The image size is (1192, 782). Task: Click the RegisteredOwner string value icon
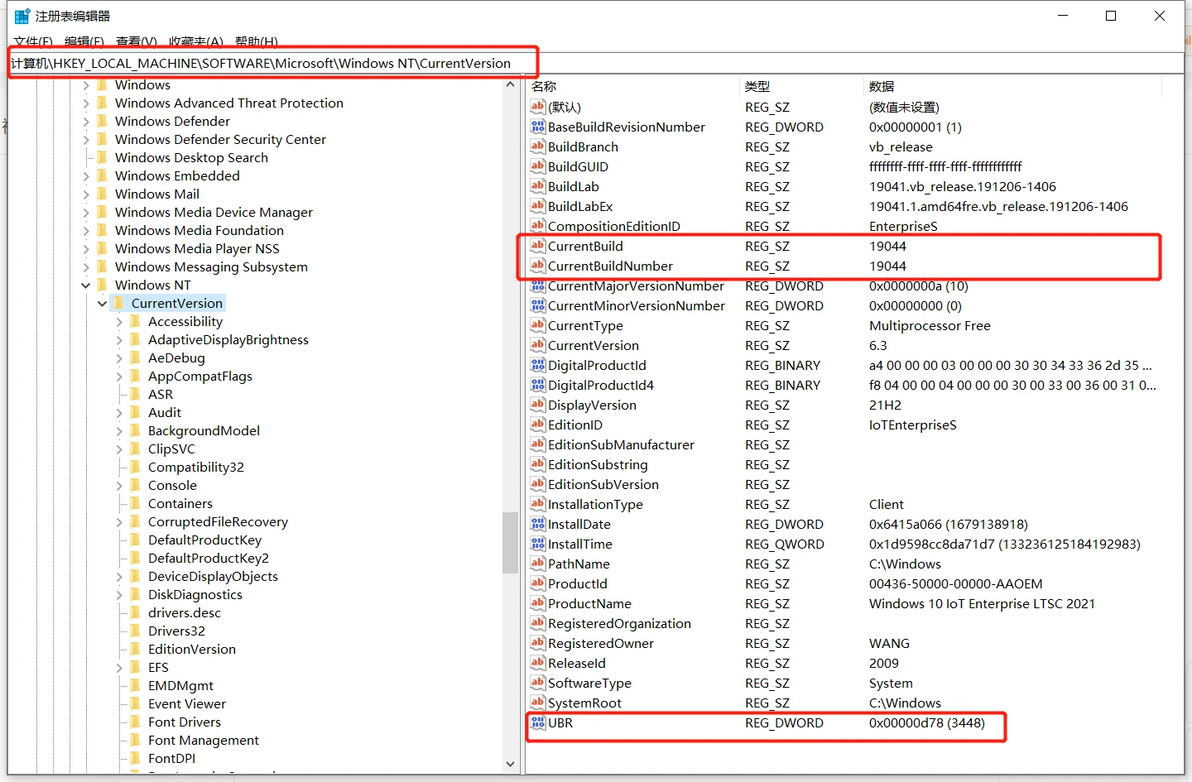(x=538, y=643)
